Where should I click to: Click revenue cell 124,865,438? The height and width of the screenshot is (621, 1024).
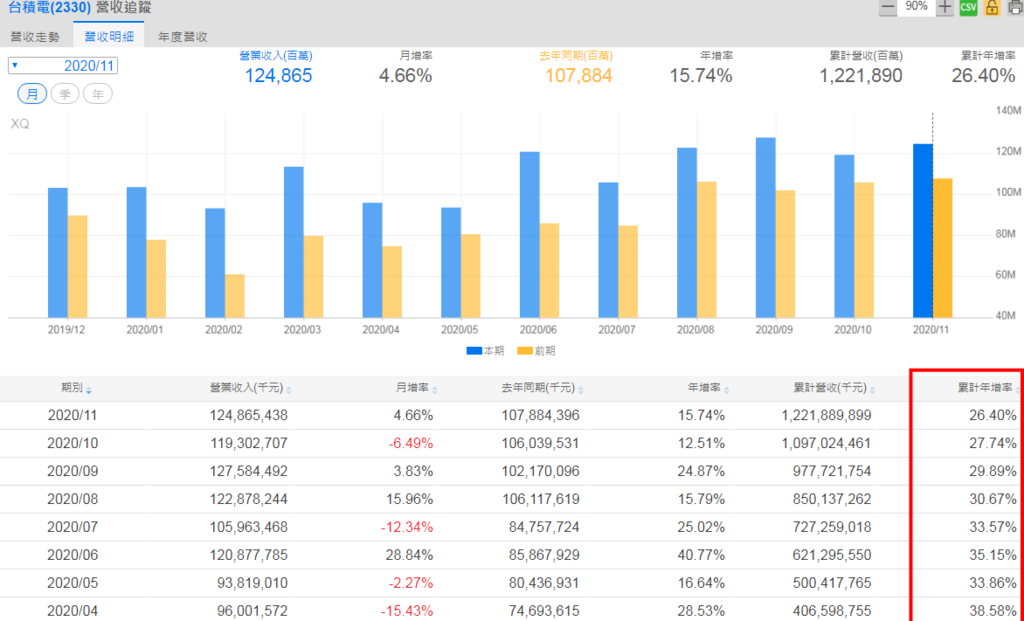tap(248, 415)
